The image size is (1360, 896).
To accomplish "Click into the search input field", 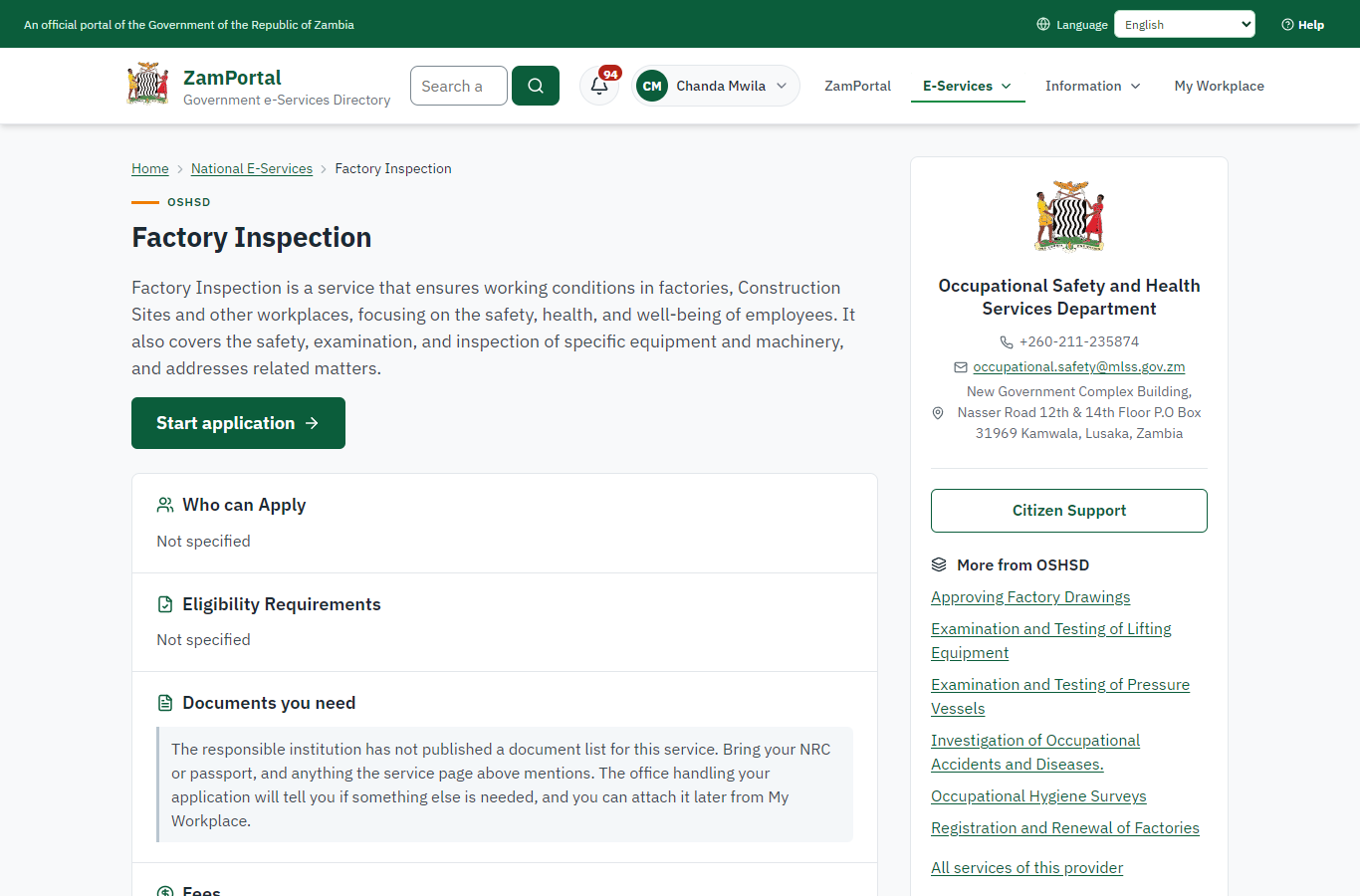I will click(459, 86).
